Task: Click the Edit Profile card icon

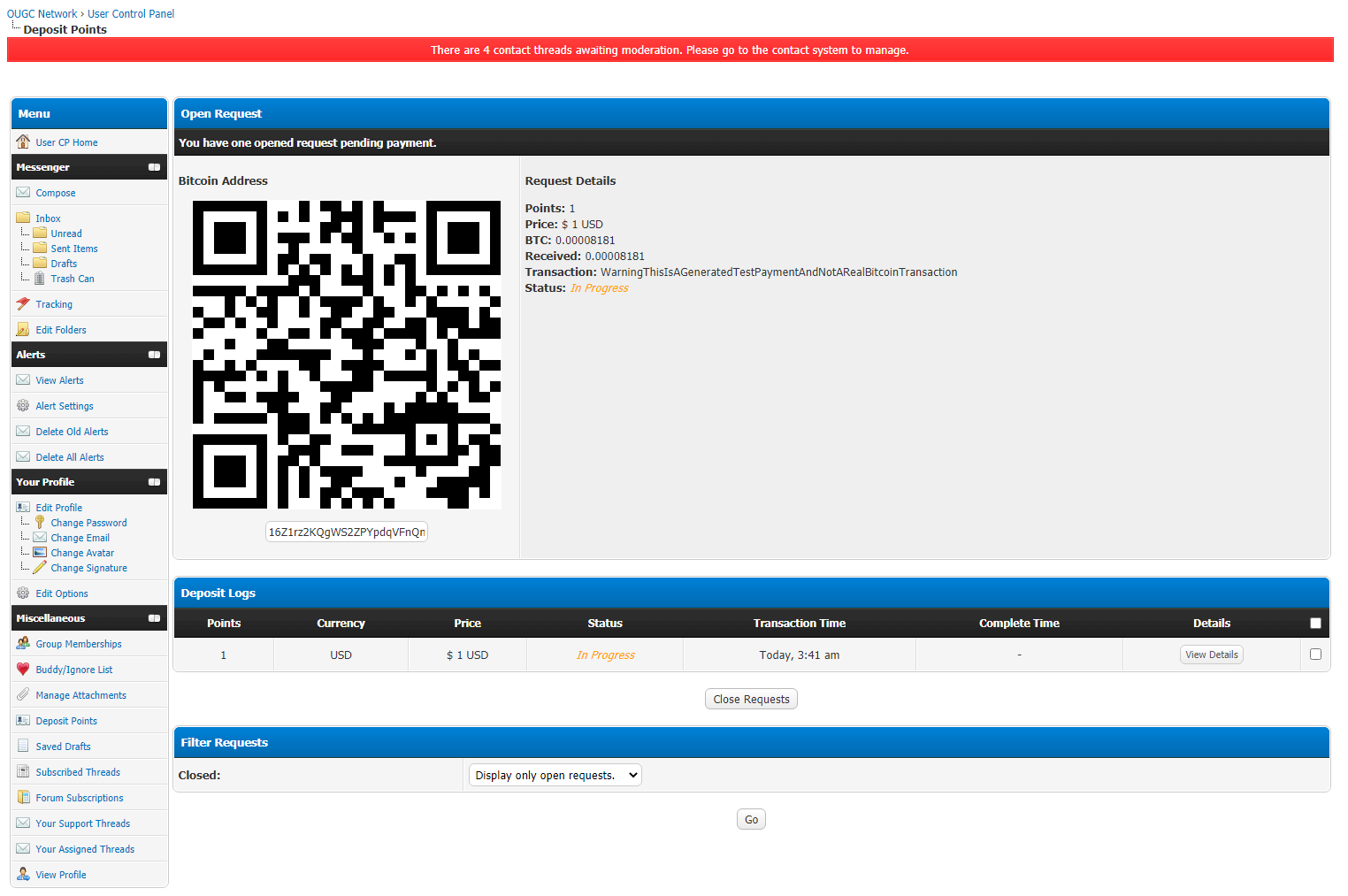Action: [23, 507]
